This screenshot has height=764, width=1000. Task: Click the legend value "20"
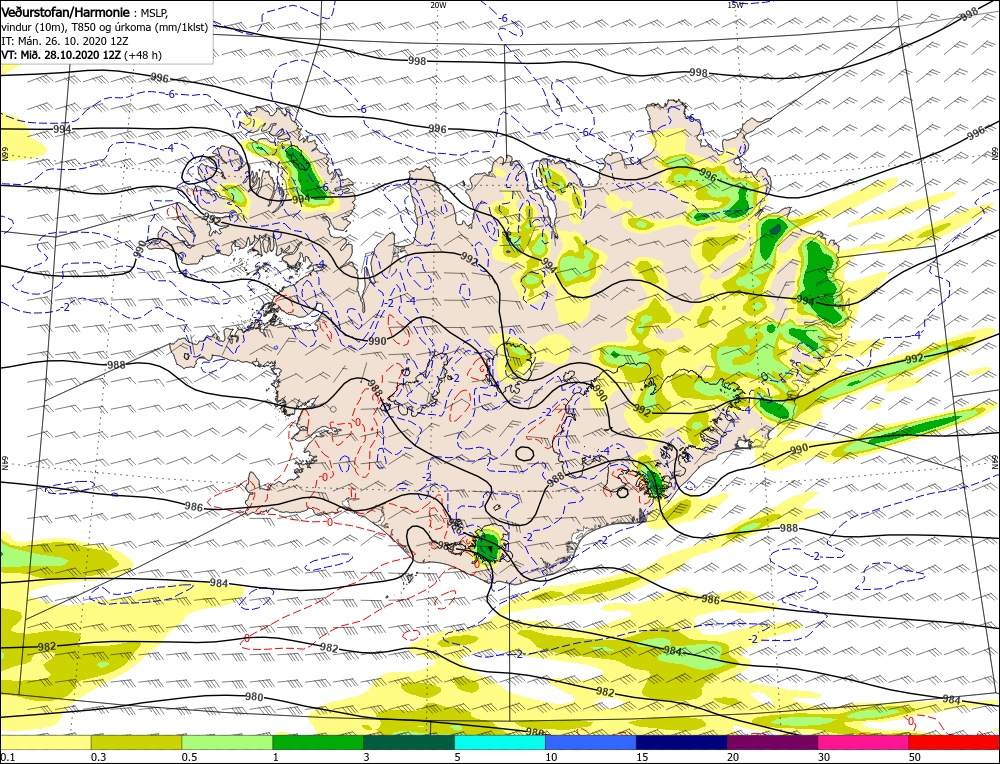click(733, 757)
